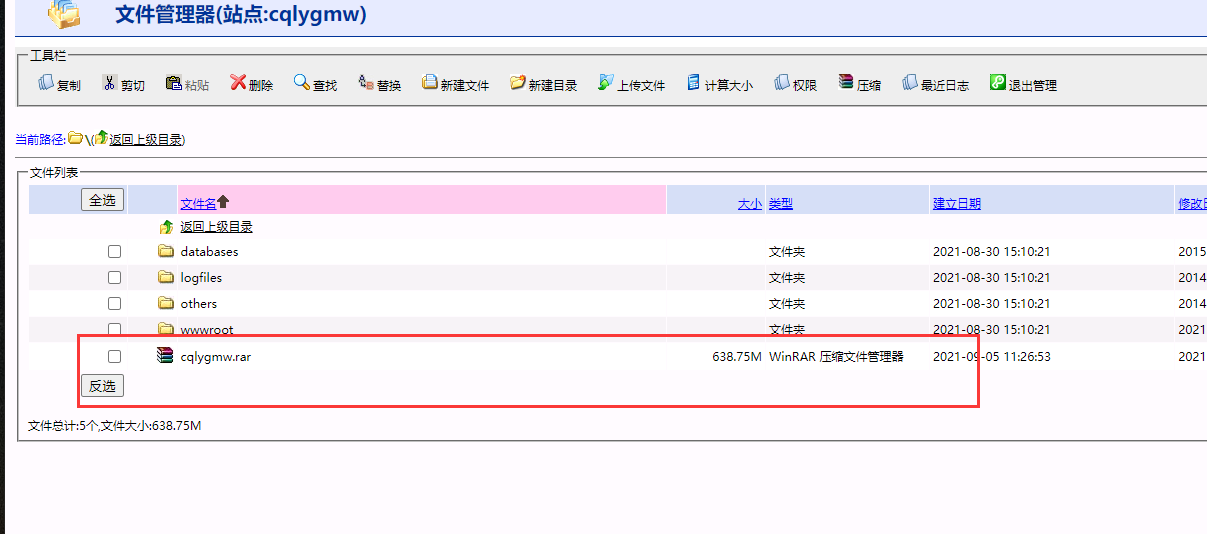Open the Upload File (上传文件) tool
The width and height of the screenshot is (1207, 534).
[x=606, y=84]
